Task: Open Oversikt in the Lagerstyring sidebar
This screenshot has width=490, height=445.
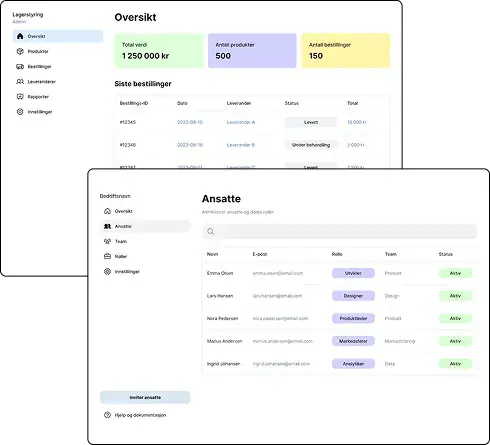Action: pyautogui.click(x=58, y=36)
